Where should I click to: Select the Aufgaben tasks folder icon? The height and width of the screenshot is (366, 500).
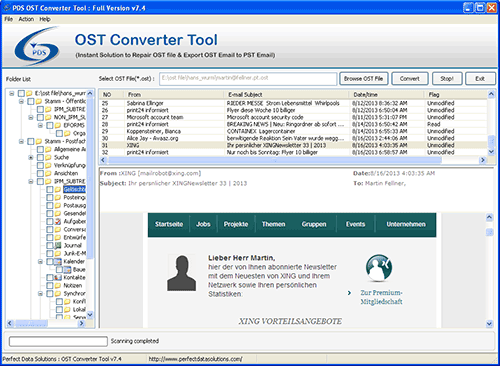(58, 221)
